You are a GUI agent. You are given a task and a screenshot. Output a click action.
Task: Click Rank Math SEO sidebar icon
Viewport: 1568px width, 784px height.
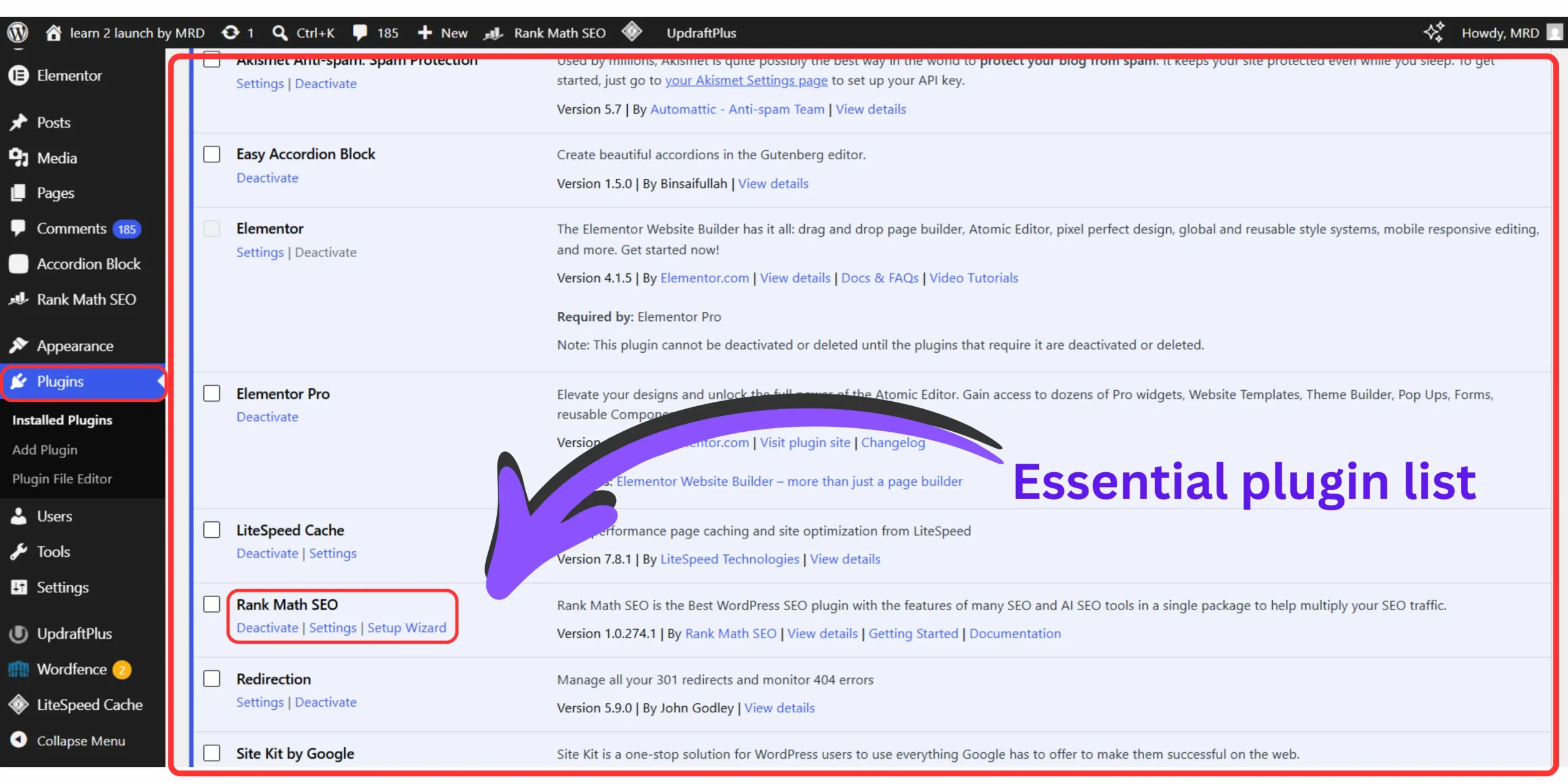coord(18,300)
